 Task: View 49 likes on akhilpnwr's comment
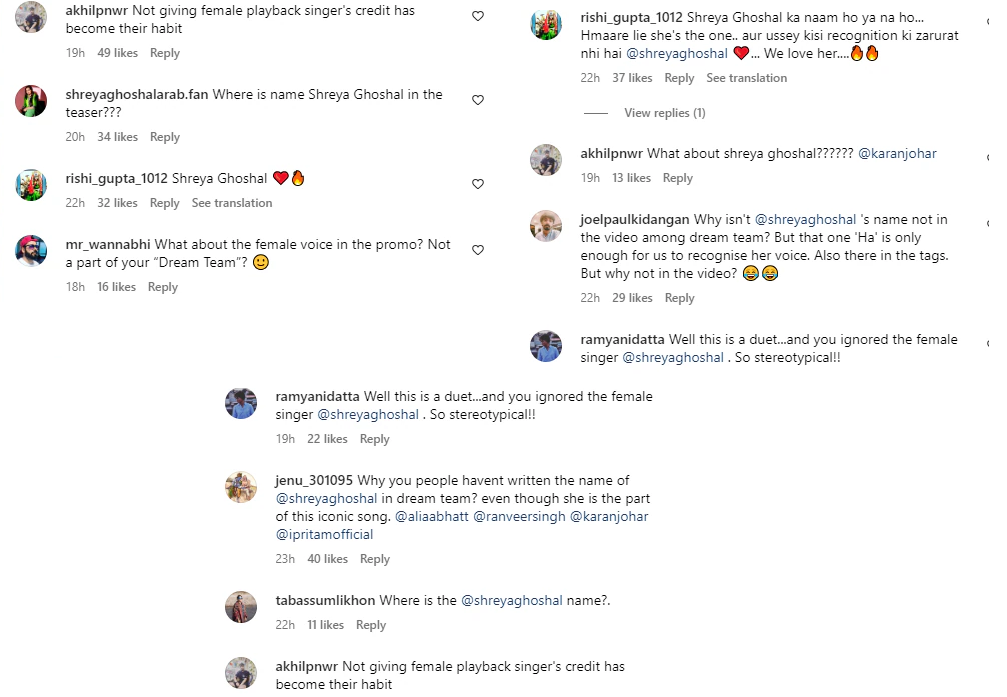tap(117, 53)
